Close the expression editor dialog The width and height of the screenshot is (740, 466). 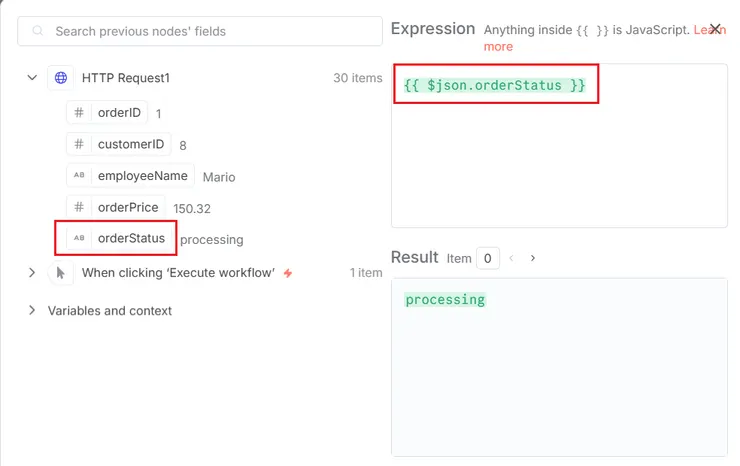coord(715,29)
